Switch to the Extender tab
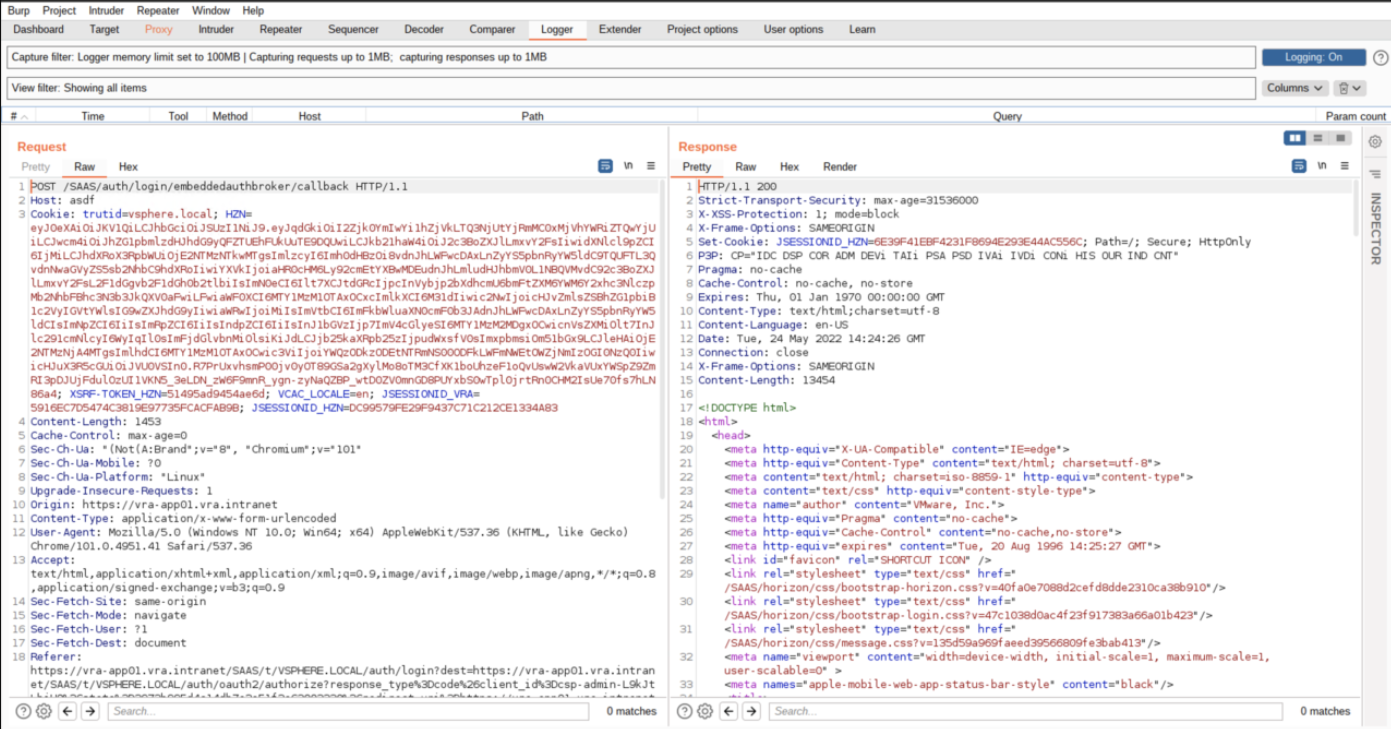Screen dimensions: 1391x729 coord(620,29)
